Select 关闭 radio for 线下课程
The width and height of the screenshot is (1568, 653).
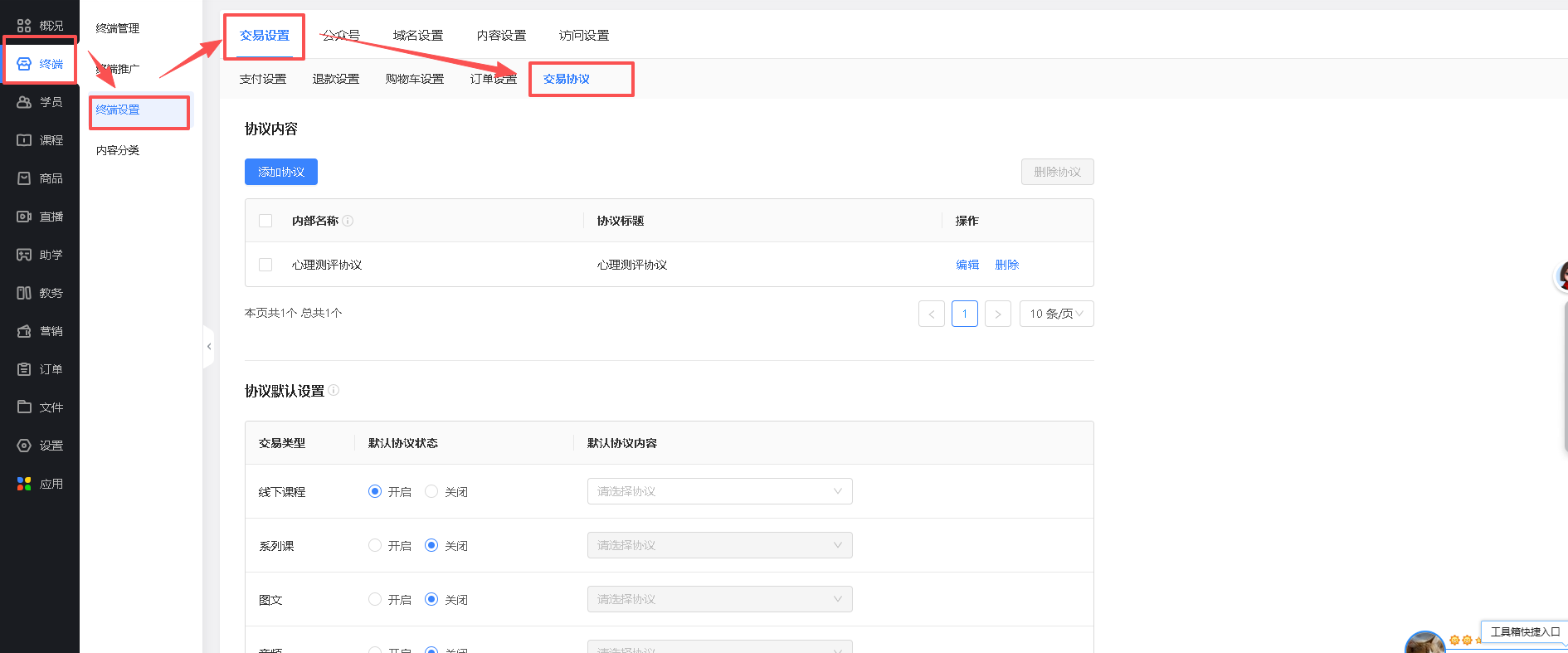click(431, 491)
